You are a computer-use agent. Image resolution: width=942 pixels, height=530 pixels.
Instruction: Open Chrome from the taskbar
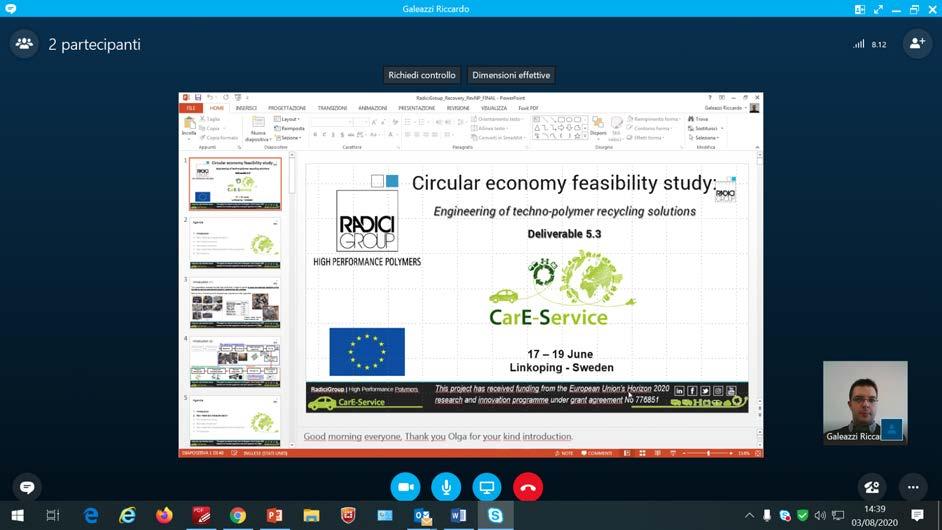coord(238,516)
